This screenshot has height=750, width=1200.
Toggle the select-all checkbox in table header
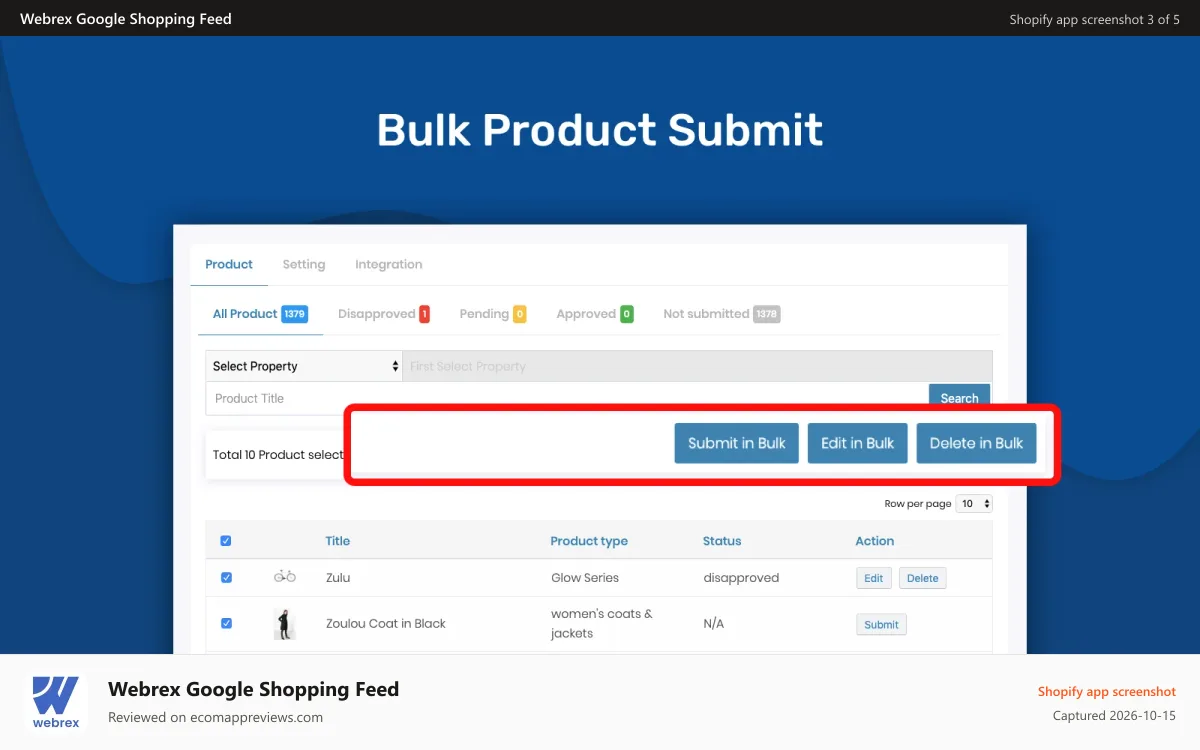pos(226,541)
